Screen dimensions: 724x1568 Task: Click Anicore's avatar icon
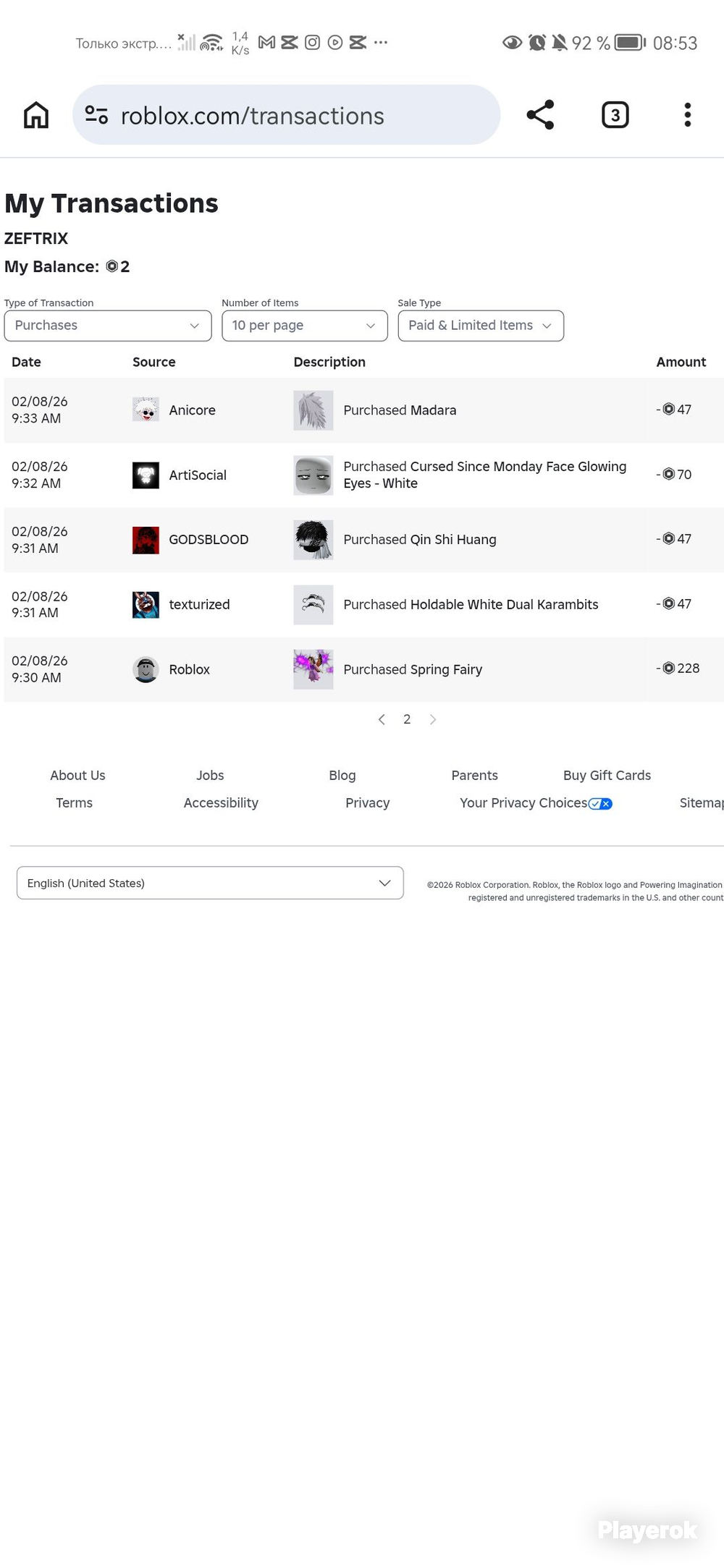click(x=146, y=410)
